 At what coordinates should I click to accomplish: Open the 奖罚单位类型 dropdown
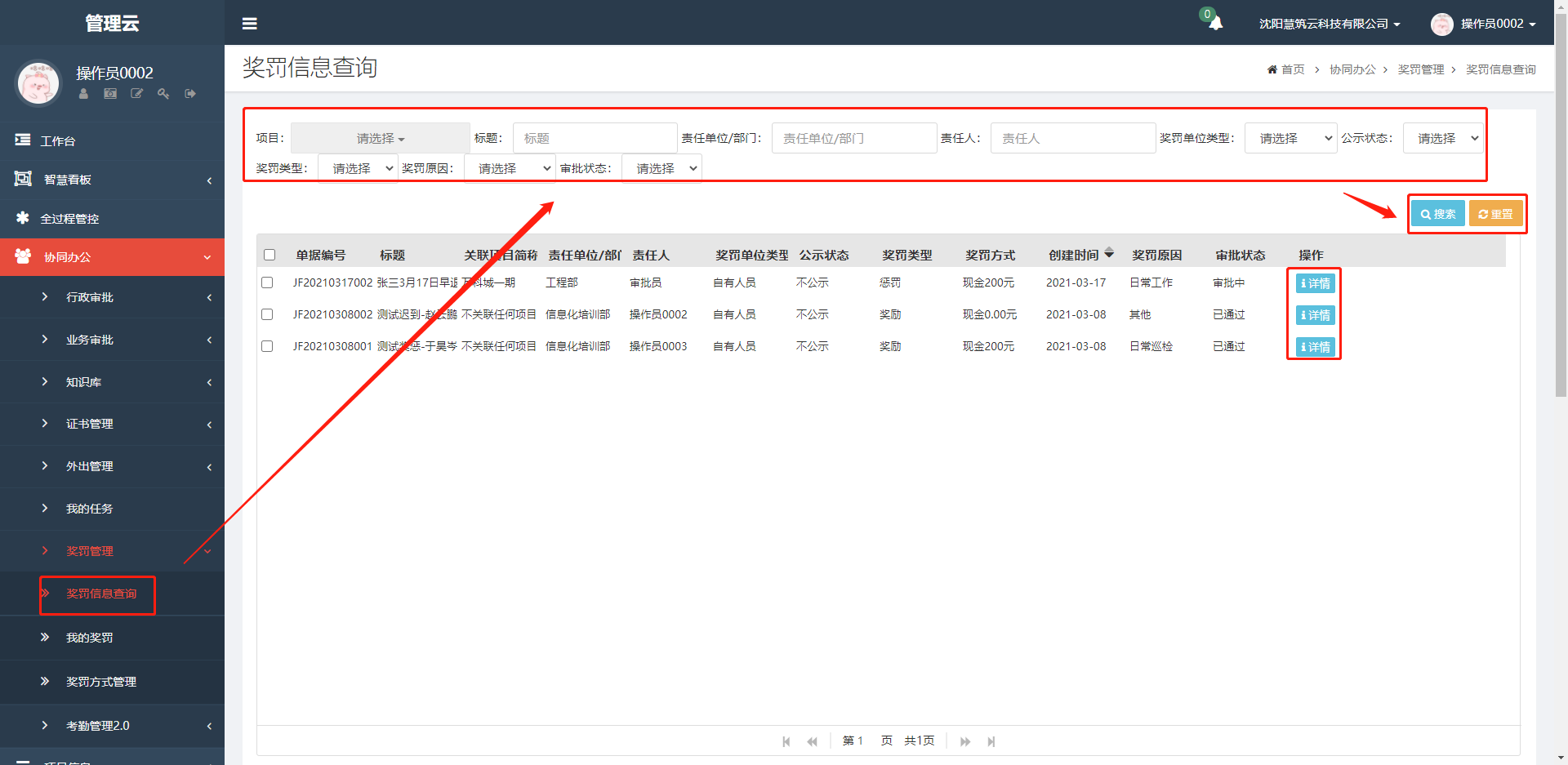coord(1291,138)
